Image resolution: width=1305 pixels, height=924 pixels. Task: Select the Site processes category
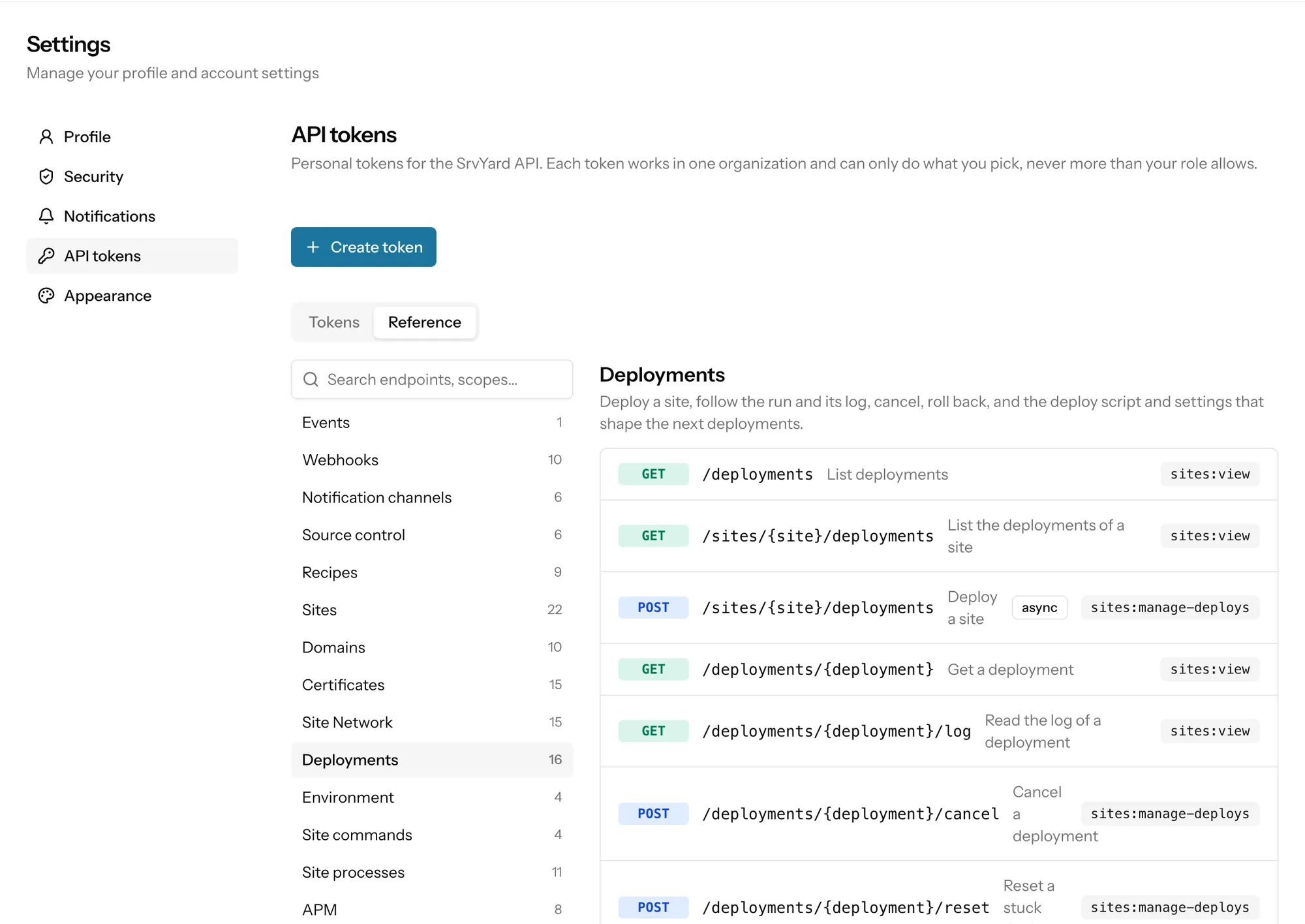coord(432,873)
